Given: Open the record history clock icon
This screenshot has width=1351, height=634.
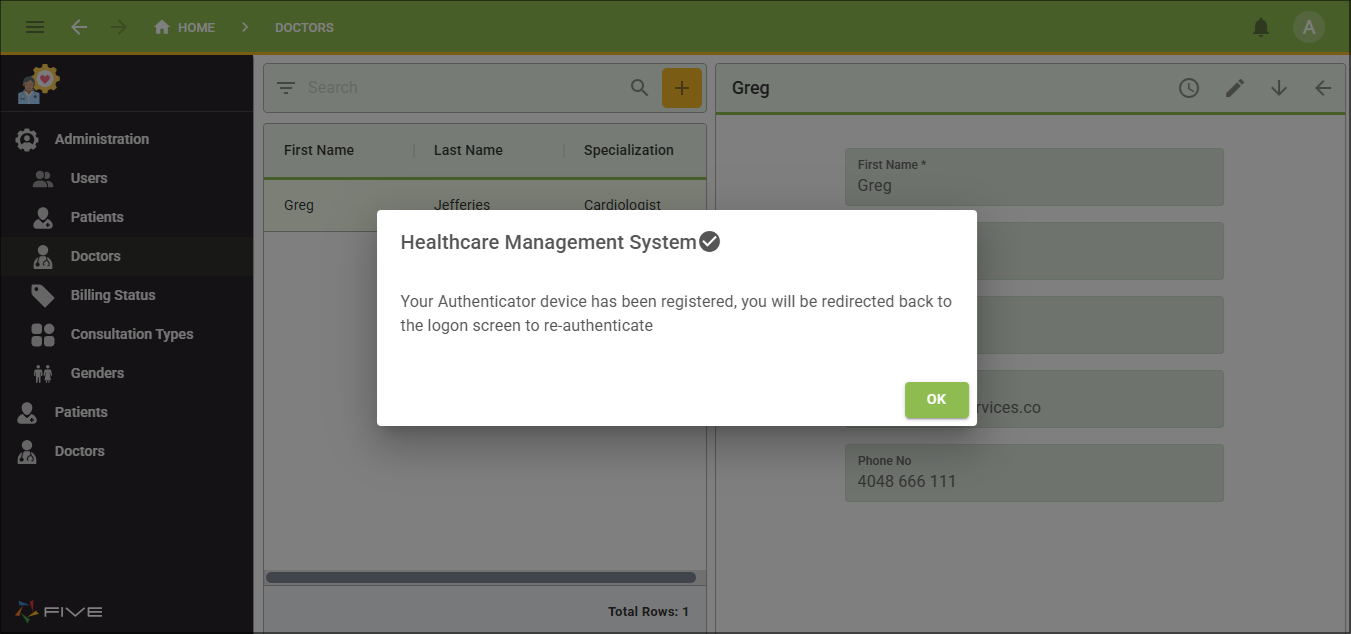Looking at the screenshot, I should click(1189, 88).
